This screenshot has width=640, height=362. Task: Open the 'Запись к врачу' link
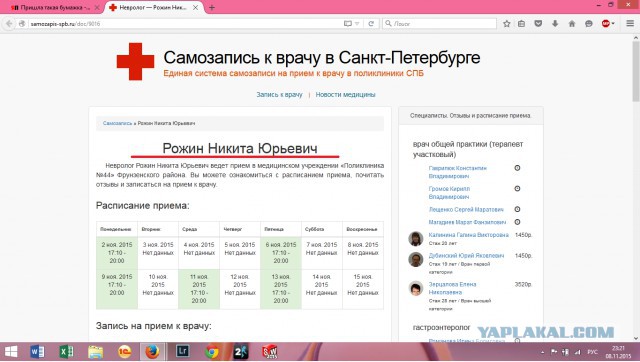[x=279, y=94]
